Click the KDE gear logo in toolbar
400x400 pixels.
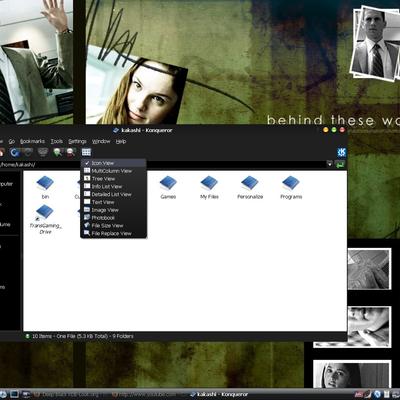[342, 152]
